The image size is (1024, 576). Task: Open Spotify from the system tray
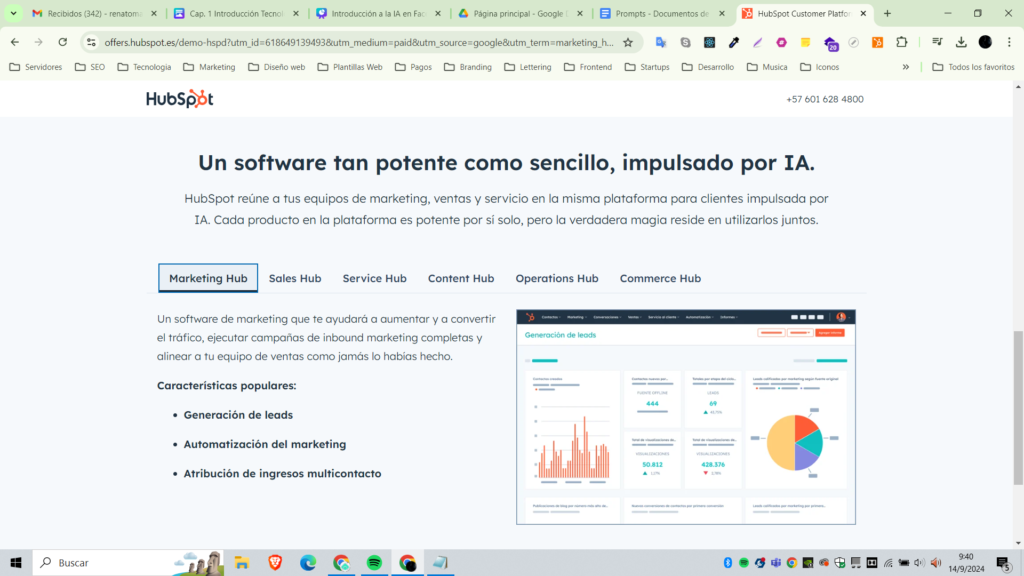(744, 562)
